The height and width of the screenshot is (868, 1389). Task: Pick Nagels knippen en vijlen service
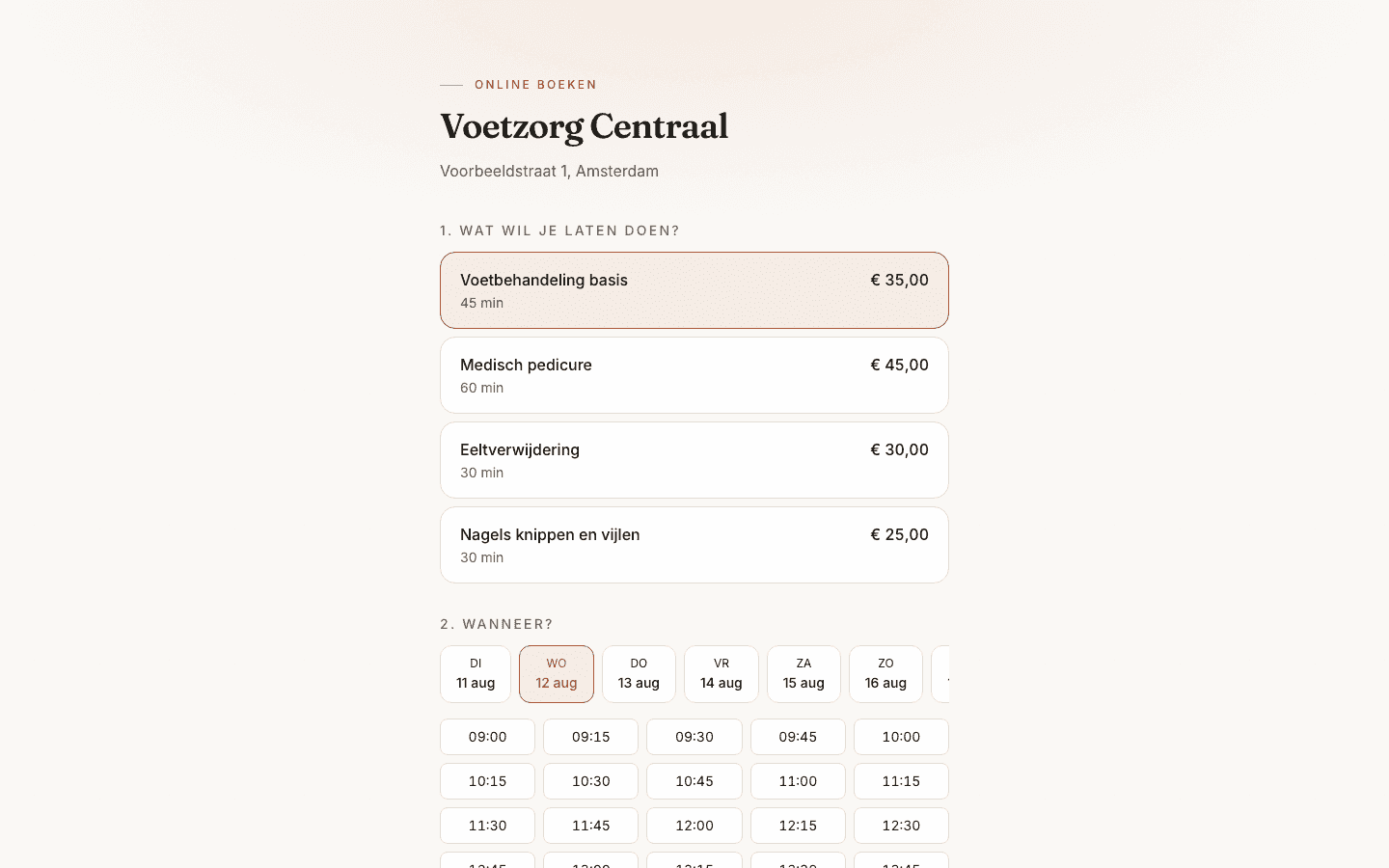click(x=694, y=545)
